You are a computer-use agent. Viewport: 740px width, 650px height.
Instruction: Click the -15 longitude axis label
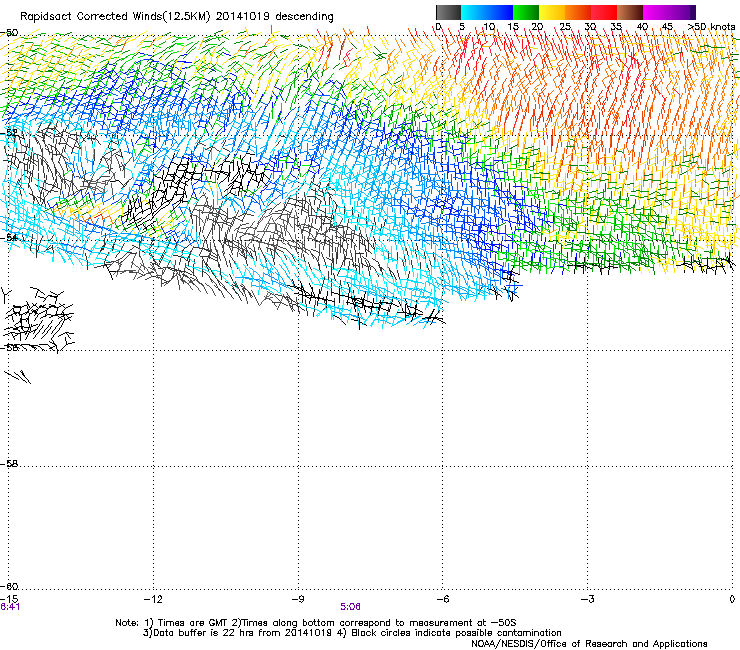coord(10,599)
